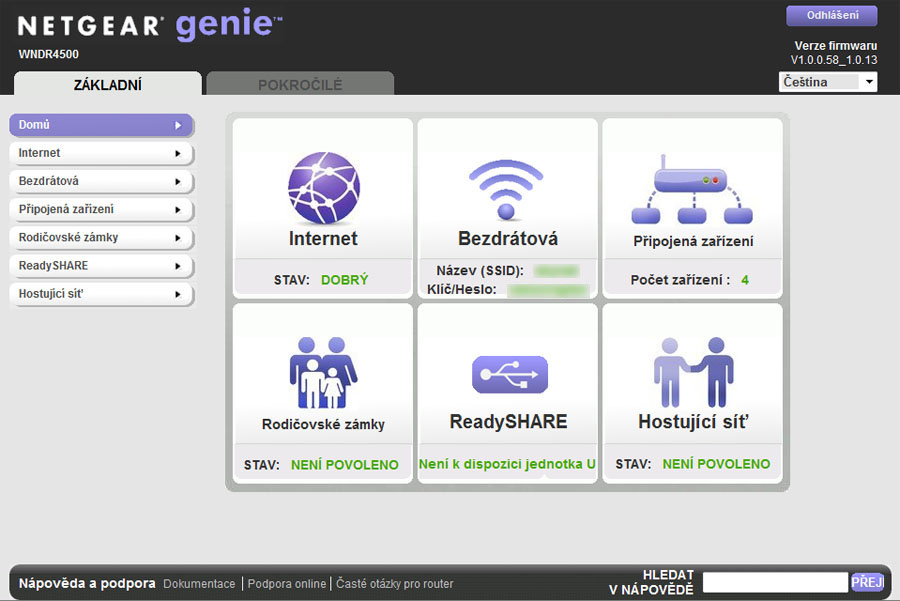
Task: Click the blurred Klíč/Heslo password value
Action: [x=548, y=290]
